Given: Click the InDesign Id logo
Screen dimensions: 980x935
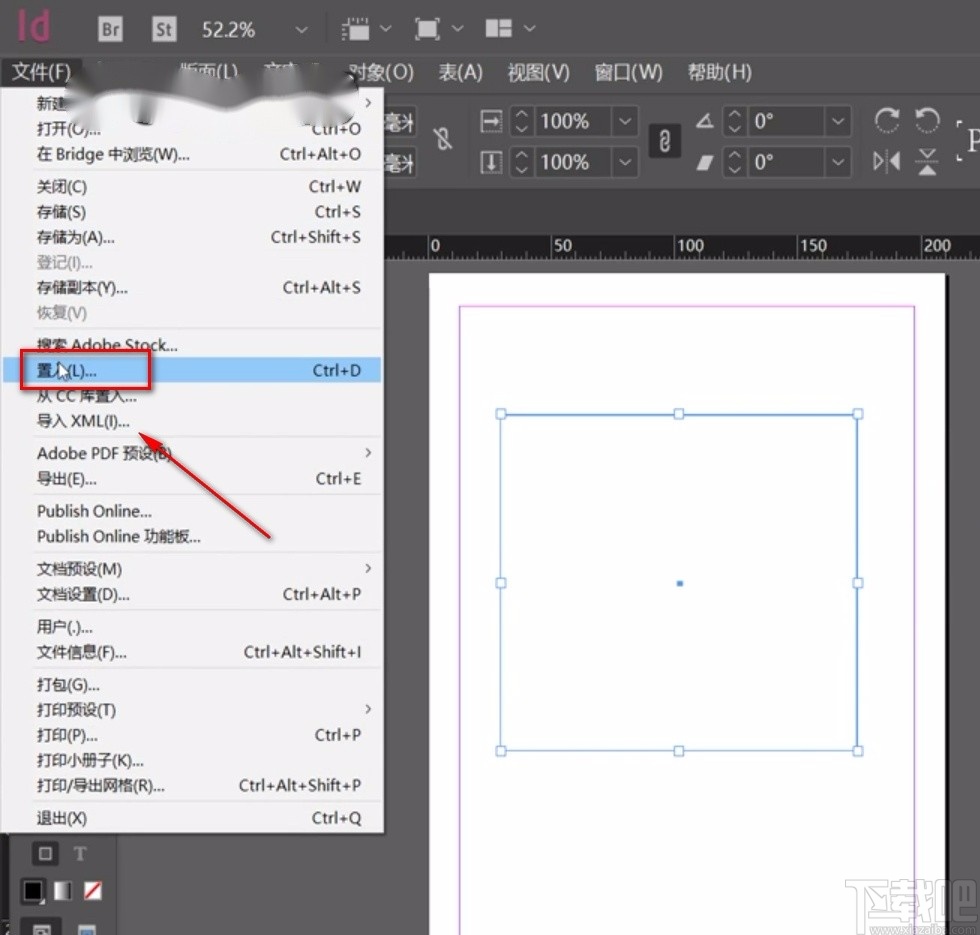Looking at the screenshot, I should pyautogui.click(x=33, y=26).
